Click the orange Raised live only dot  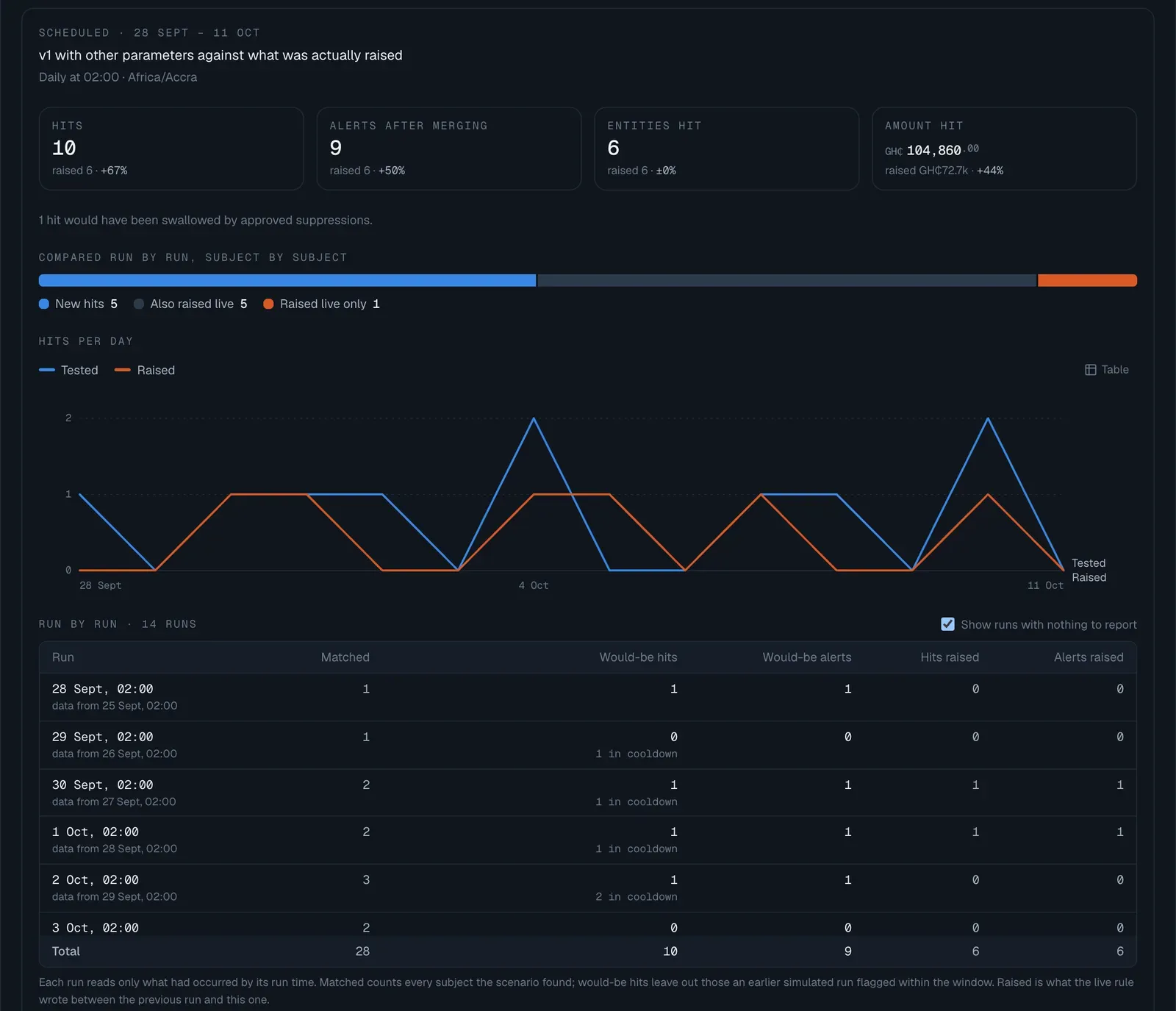[x=268, y=304]
